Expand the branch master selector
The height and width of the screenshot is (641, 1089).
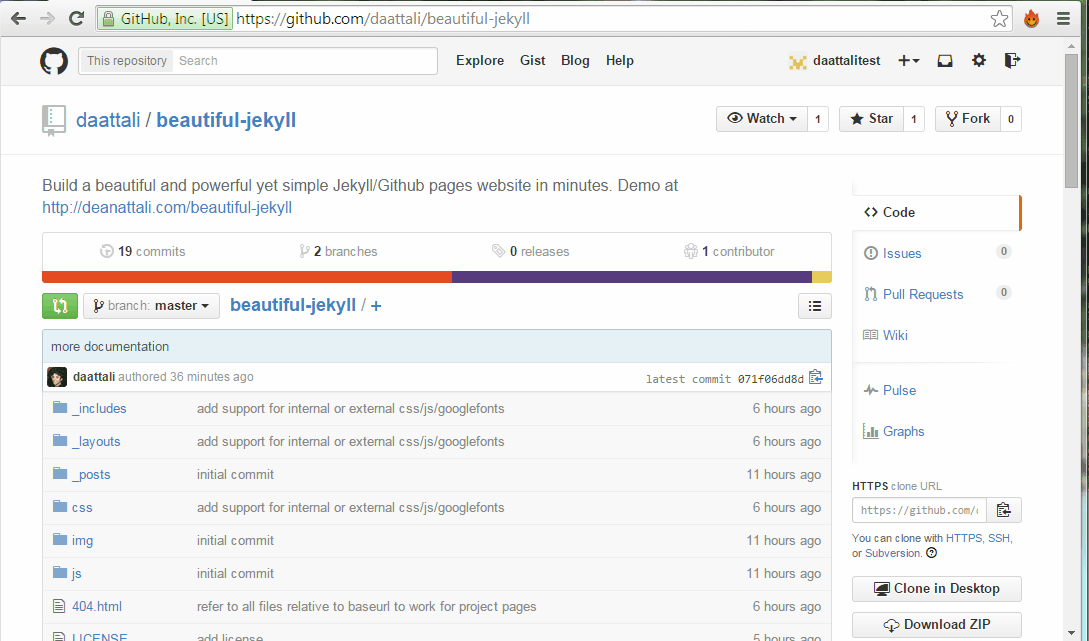tap(151, 306)
